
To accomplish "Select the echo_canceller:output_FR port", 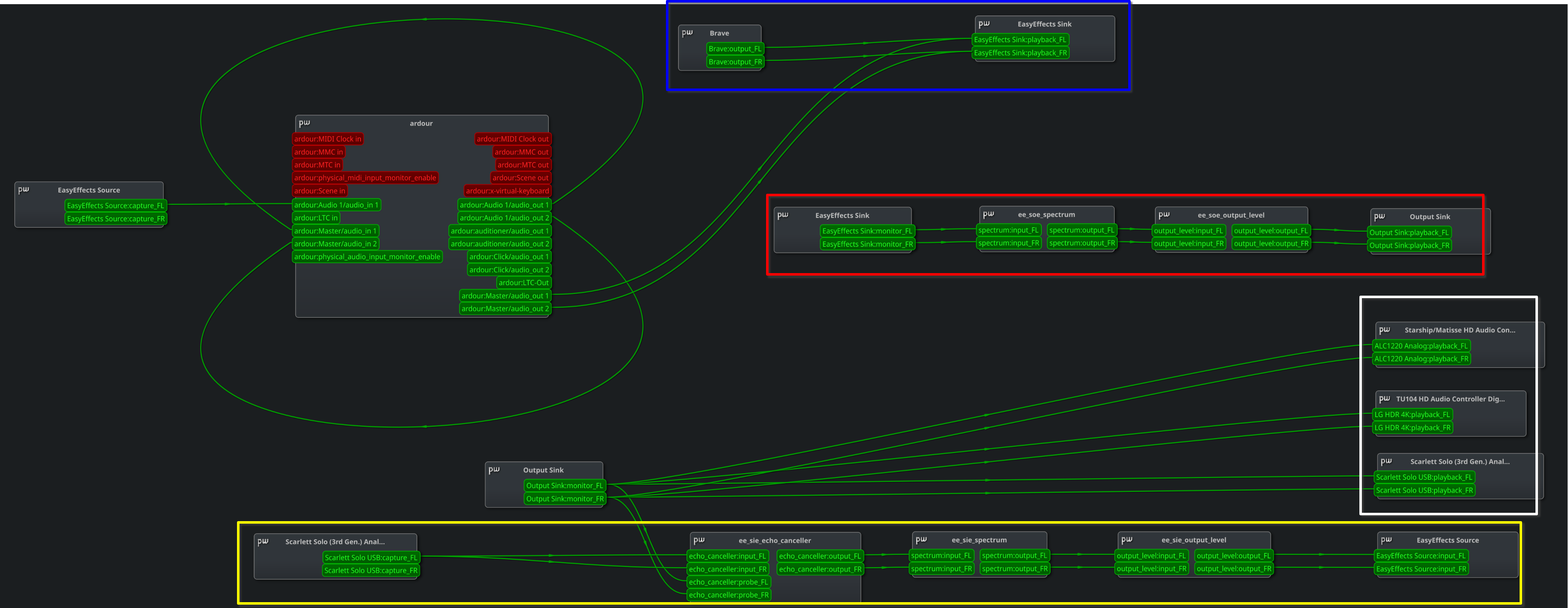I will [821, 570].
